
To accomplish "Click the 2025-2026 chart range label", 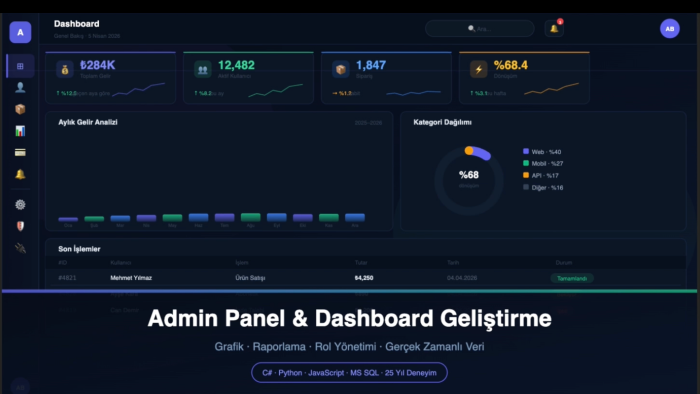I will [x=368, y=123].
